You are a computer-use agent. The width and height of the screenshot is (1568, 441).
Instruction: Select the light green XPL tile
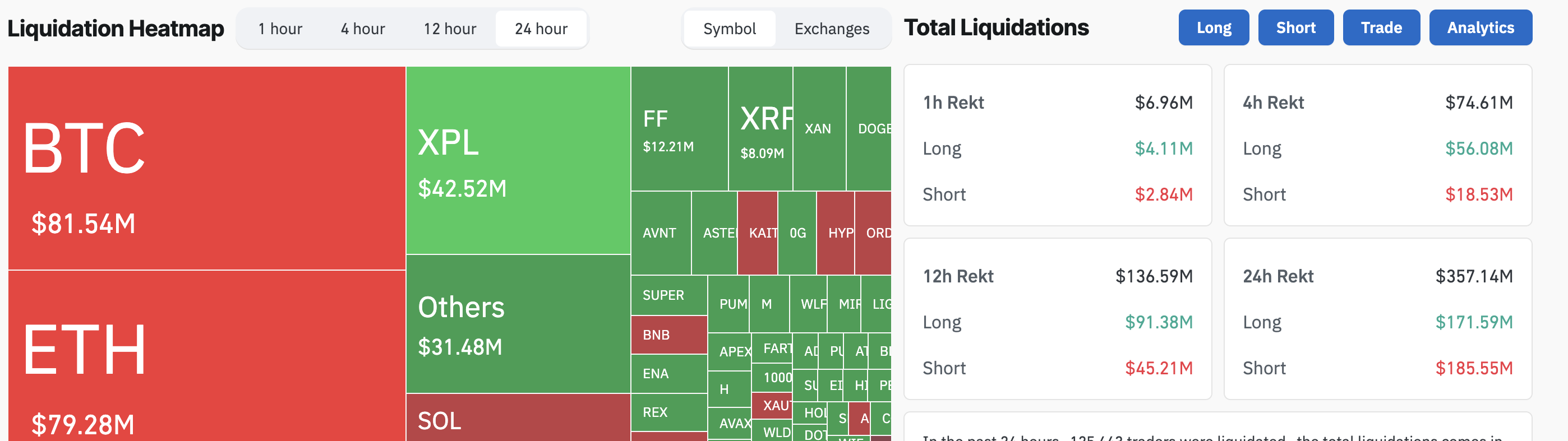pos(518,160)
